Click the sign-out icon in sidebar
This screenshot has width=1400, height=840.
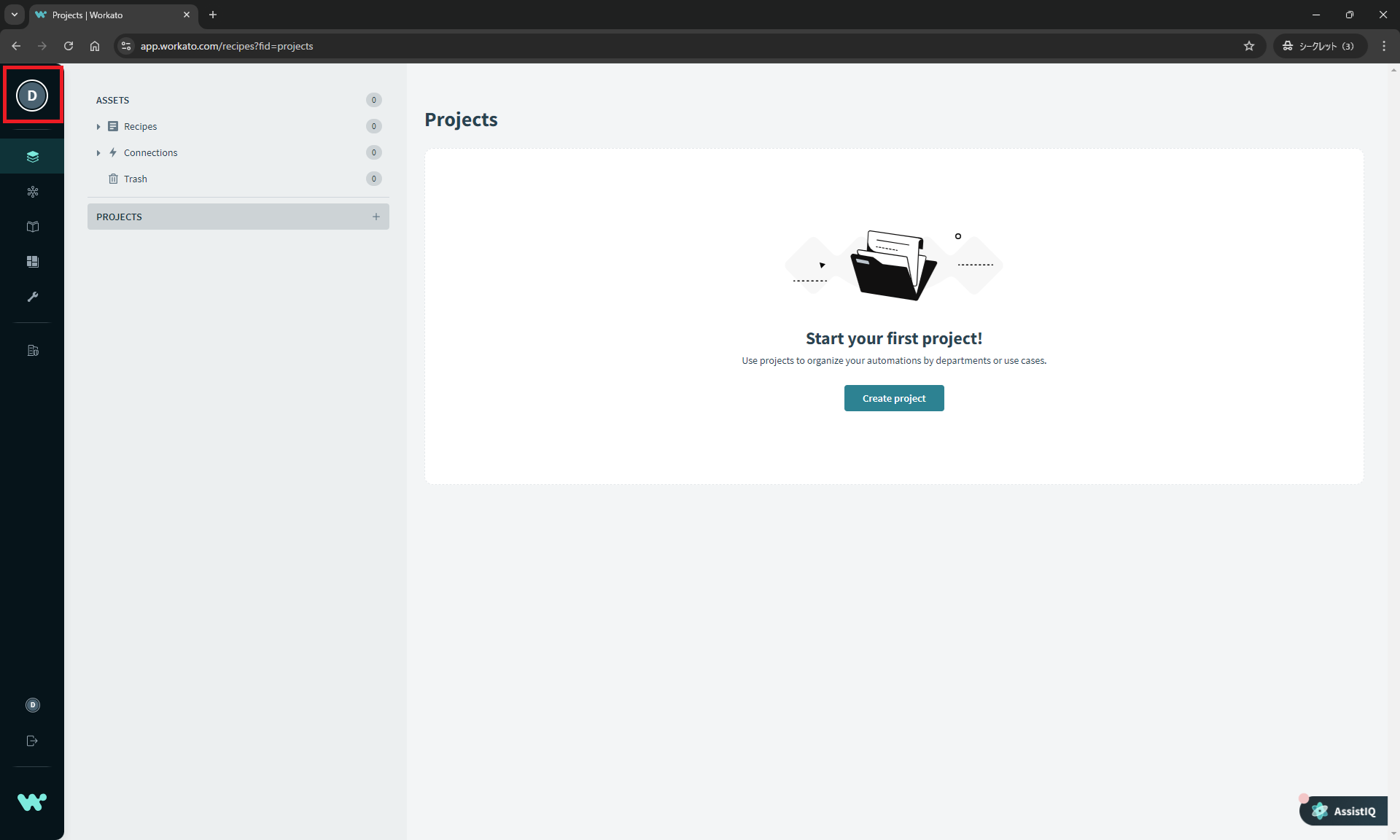coord(32,741)
